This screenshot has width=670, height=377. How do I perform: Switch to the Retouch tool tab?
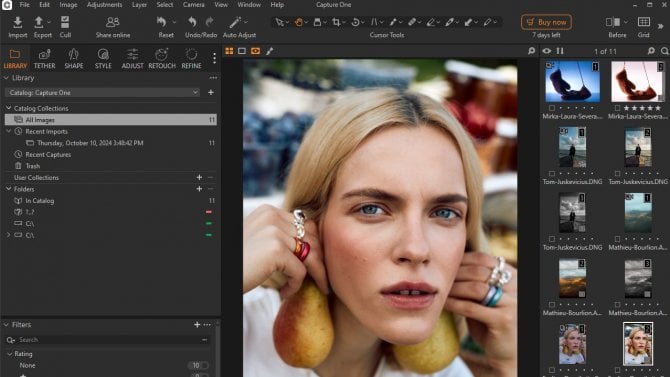click(162, 59)
